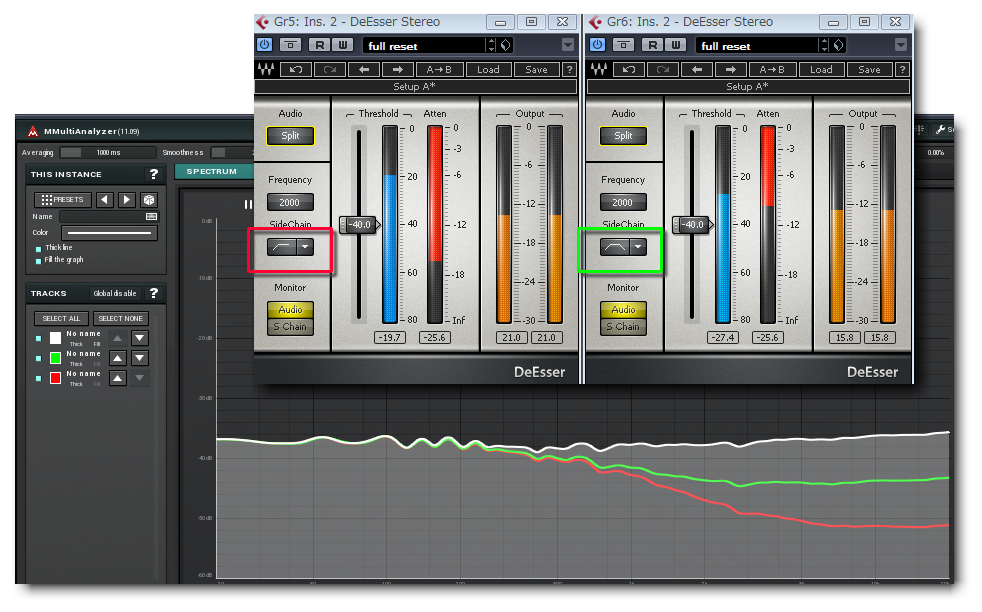Redo the change in Gr6 DeEsser
982x612 pixels.
click(663, 70)
